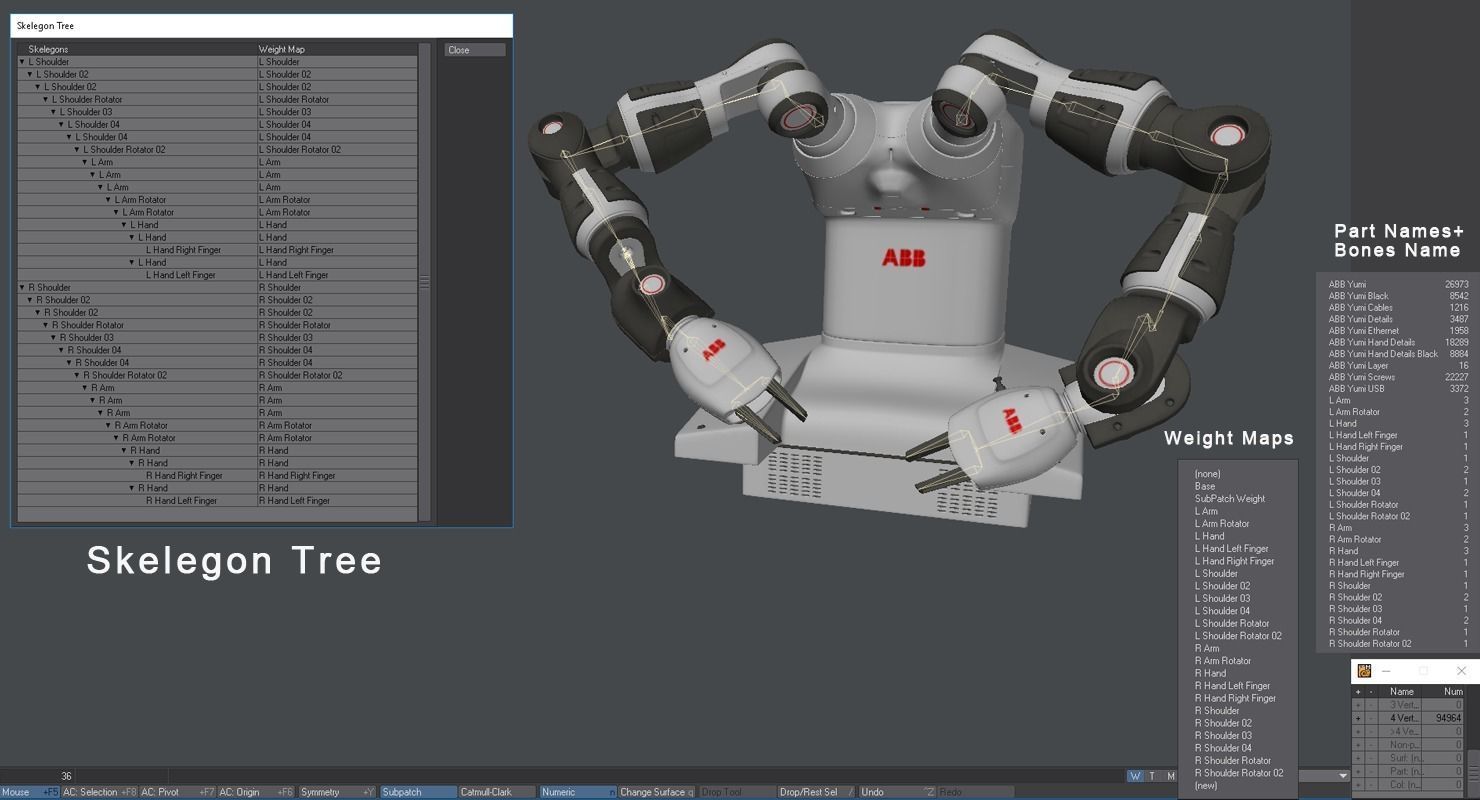Image resolution: width=1480 pixels, height=800 pixels.
Task: Click the Undo button
Action: click(x=897, y=792)
